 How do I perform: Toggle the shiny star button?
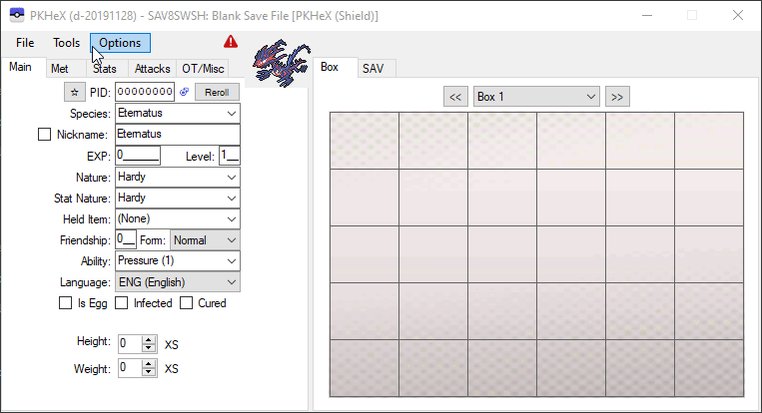coord(74,92)
